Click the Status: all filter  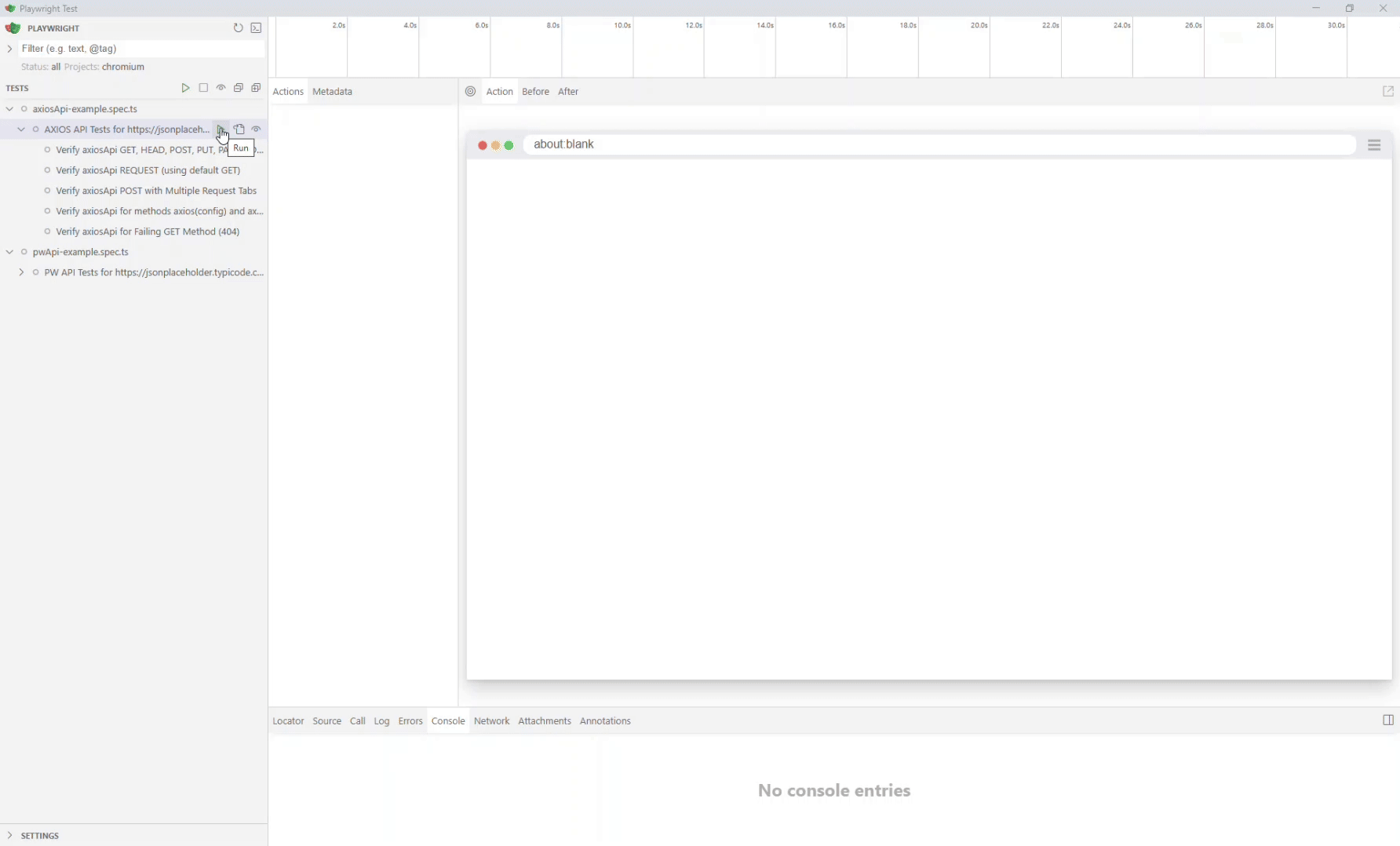pos(41,67)
